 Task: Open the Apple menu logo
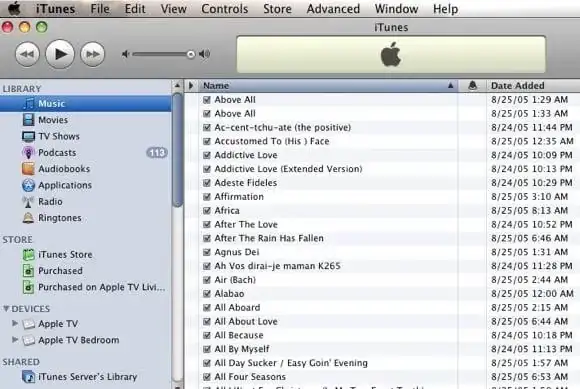pos(14,8)
